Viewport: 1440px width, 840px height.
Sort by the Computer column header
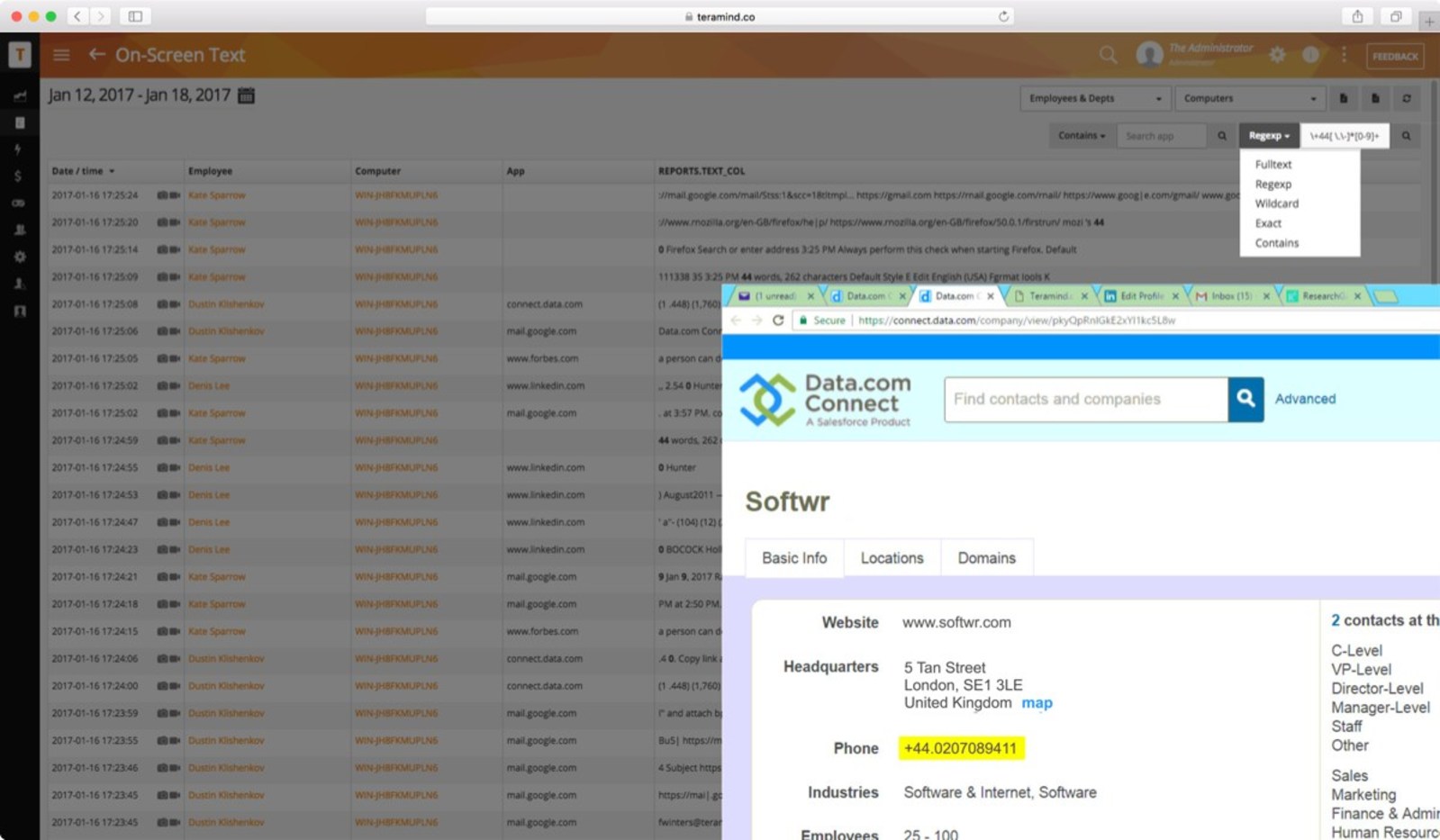point(377,171)
